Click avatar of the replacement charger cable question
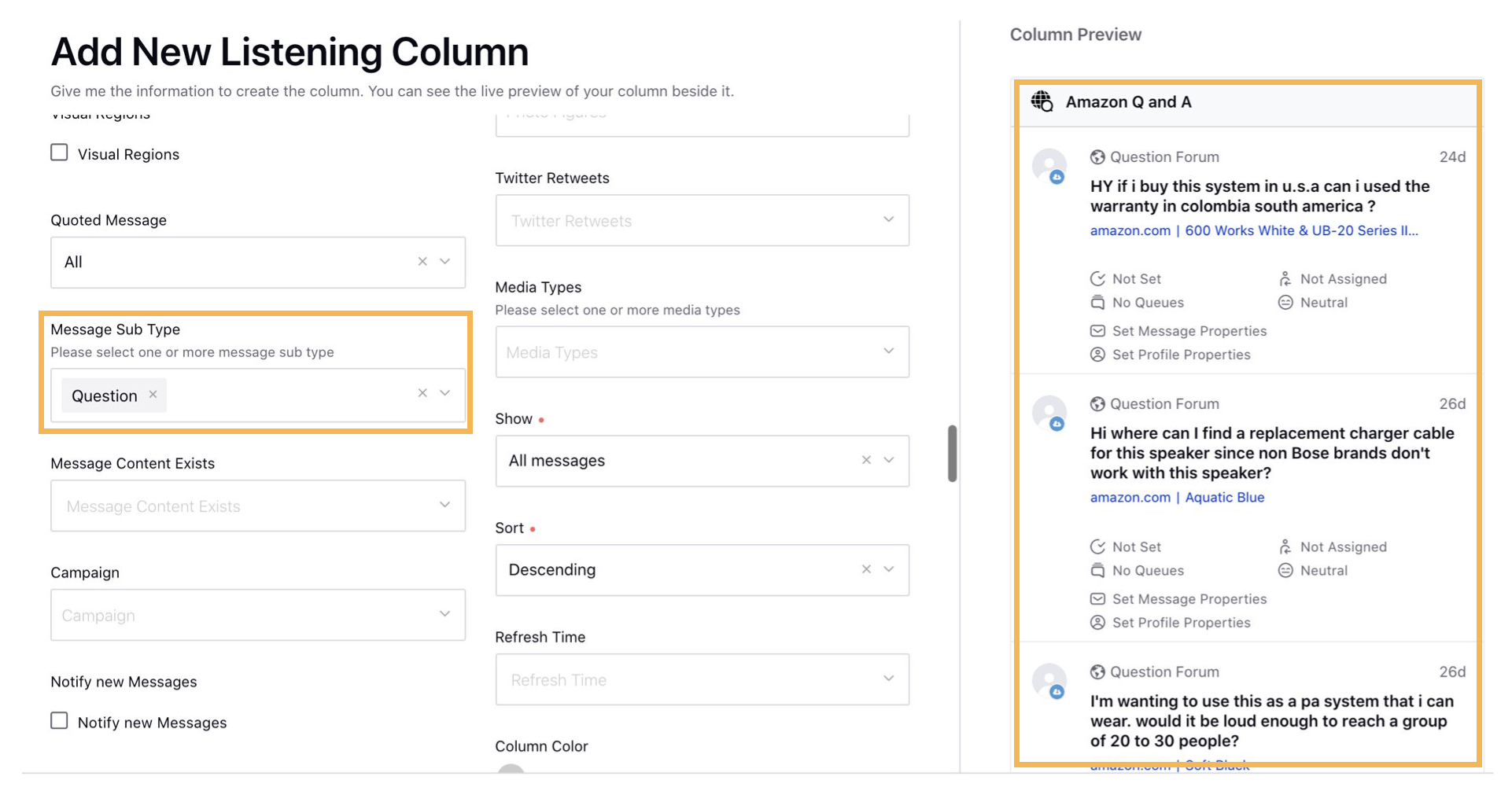The height and width of the screenshot is (791, 1512). (1049, 413)
